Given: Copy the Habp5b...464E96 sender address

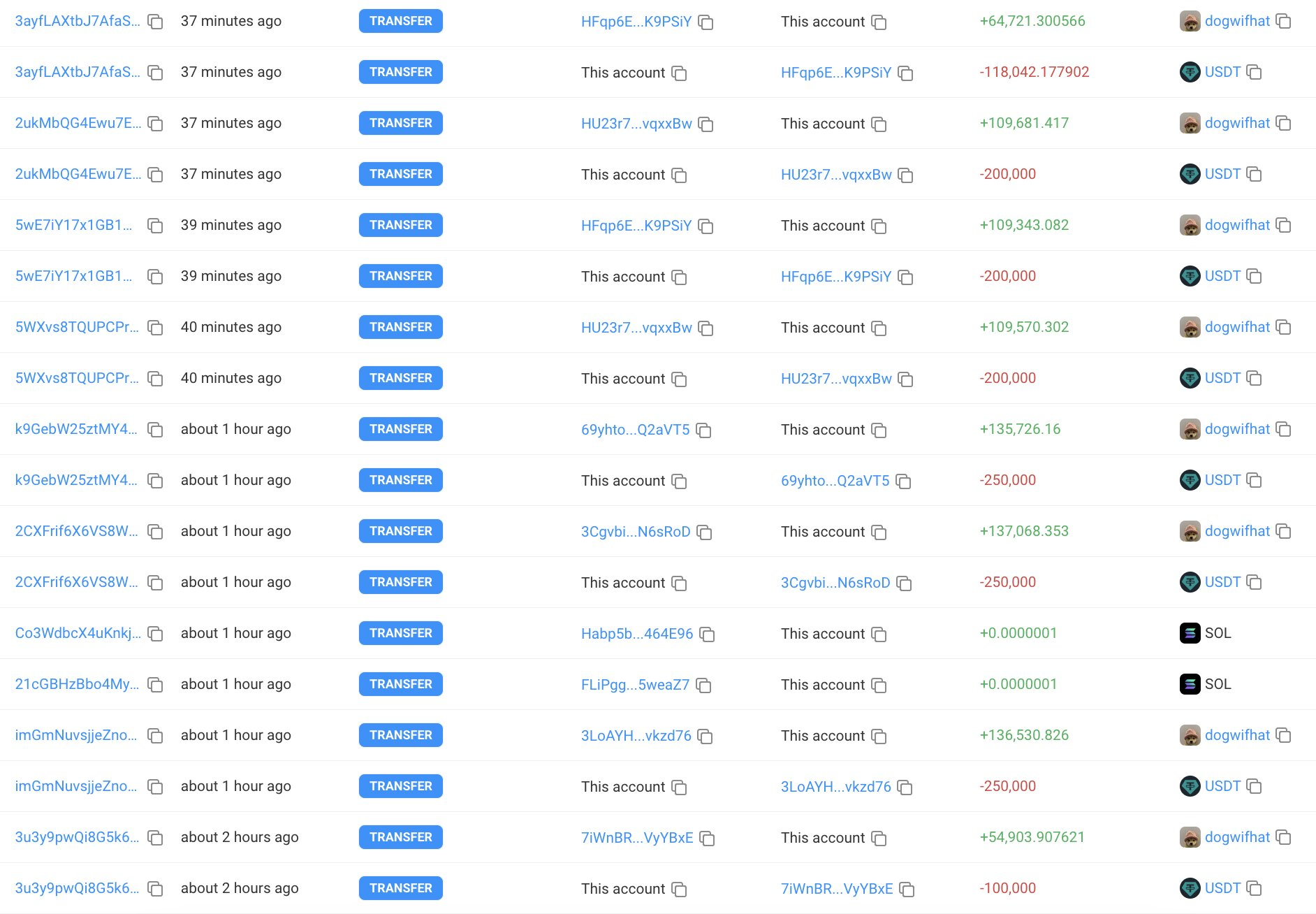Looking at the screenshot, I should click(708, 634).
